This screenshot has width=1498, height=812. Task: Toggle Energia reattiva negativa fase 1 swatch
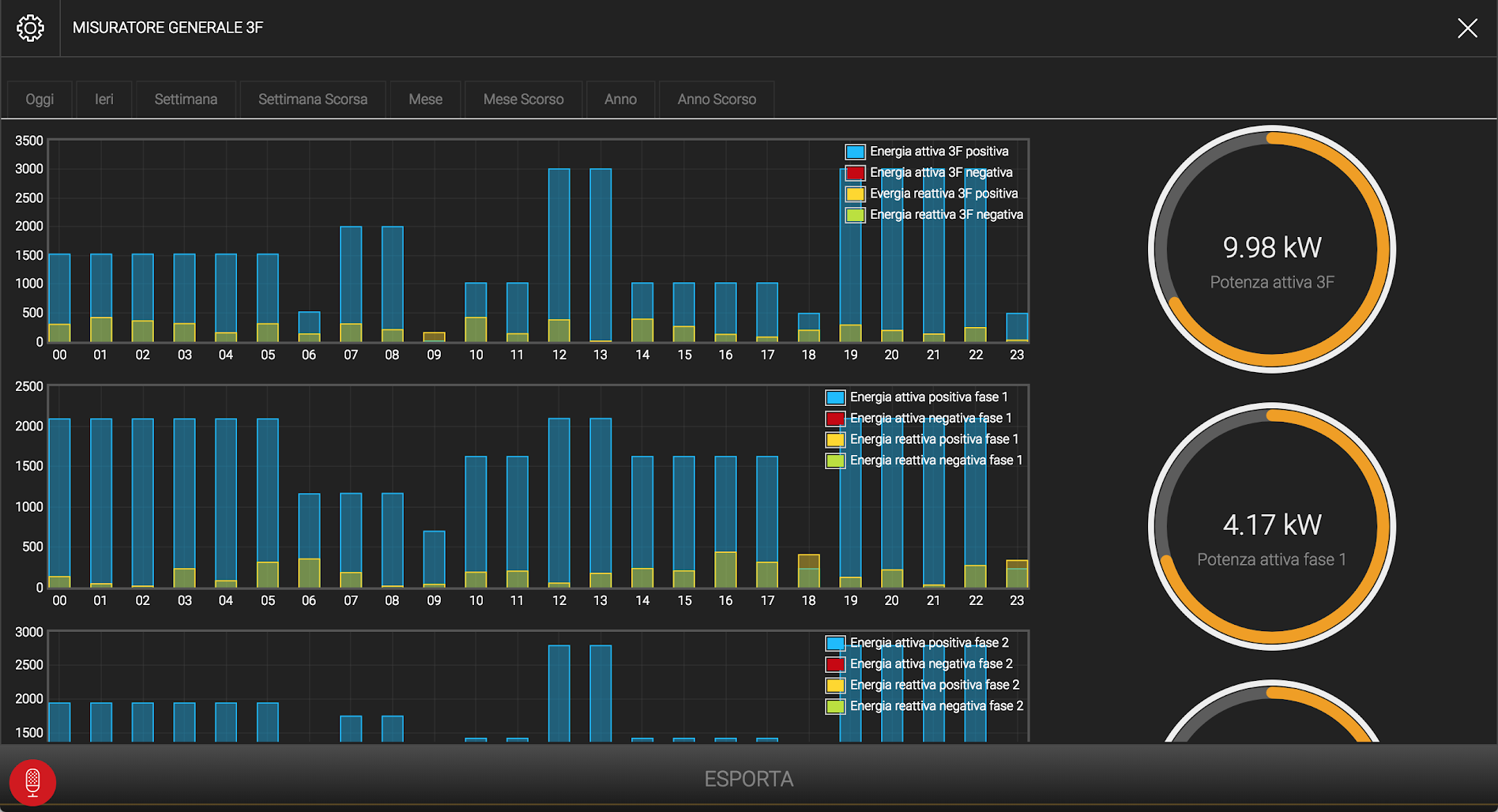pos(835,461)
